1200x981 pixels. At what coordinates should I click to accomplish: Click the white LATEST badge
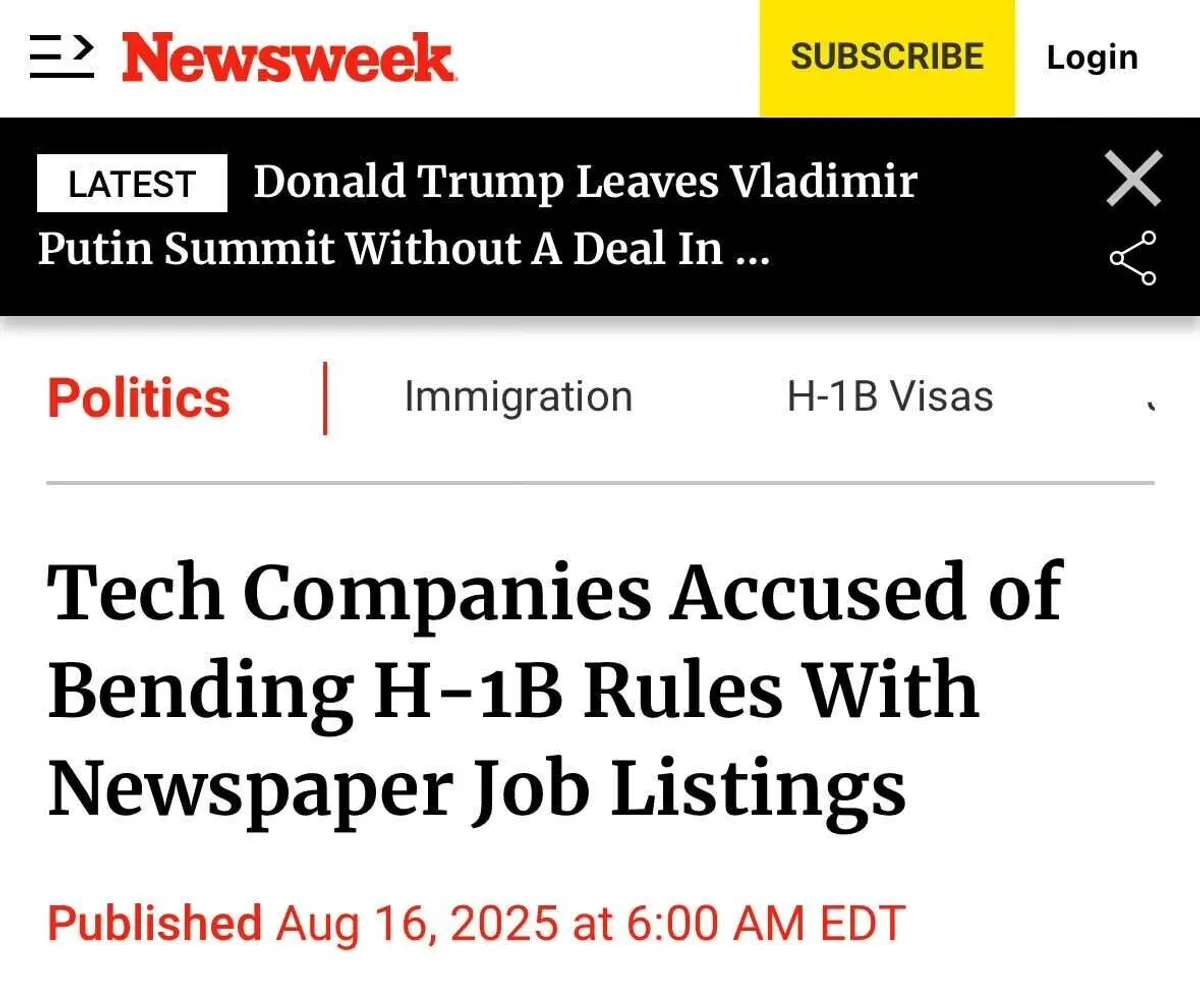click(132, 184)
